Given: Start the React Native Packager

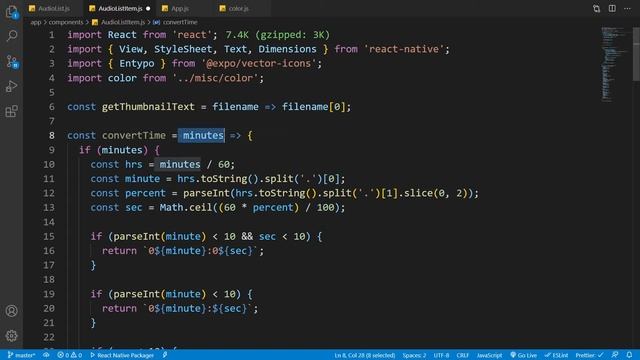Looking at the screenshot, I should click(x=122, y=355).
